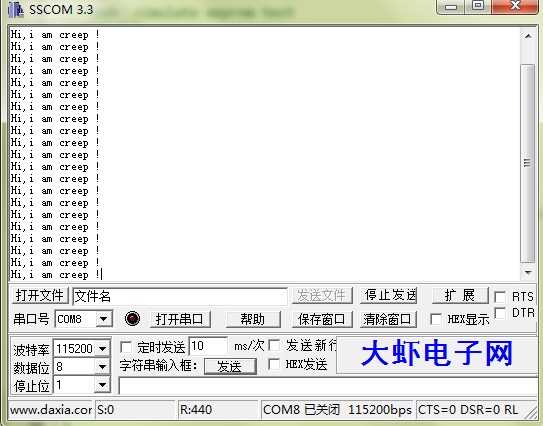Click the 发送文件 send file button
Viewport: 543px width, 426px height.
[x=322, y=295]
